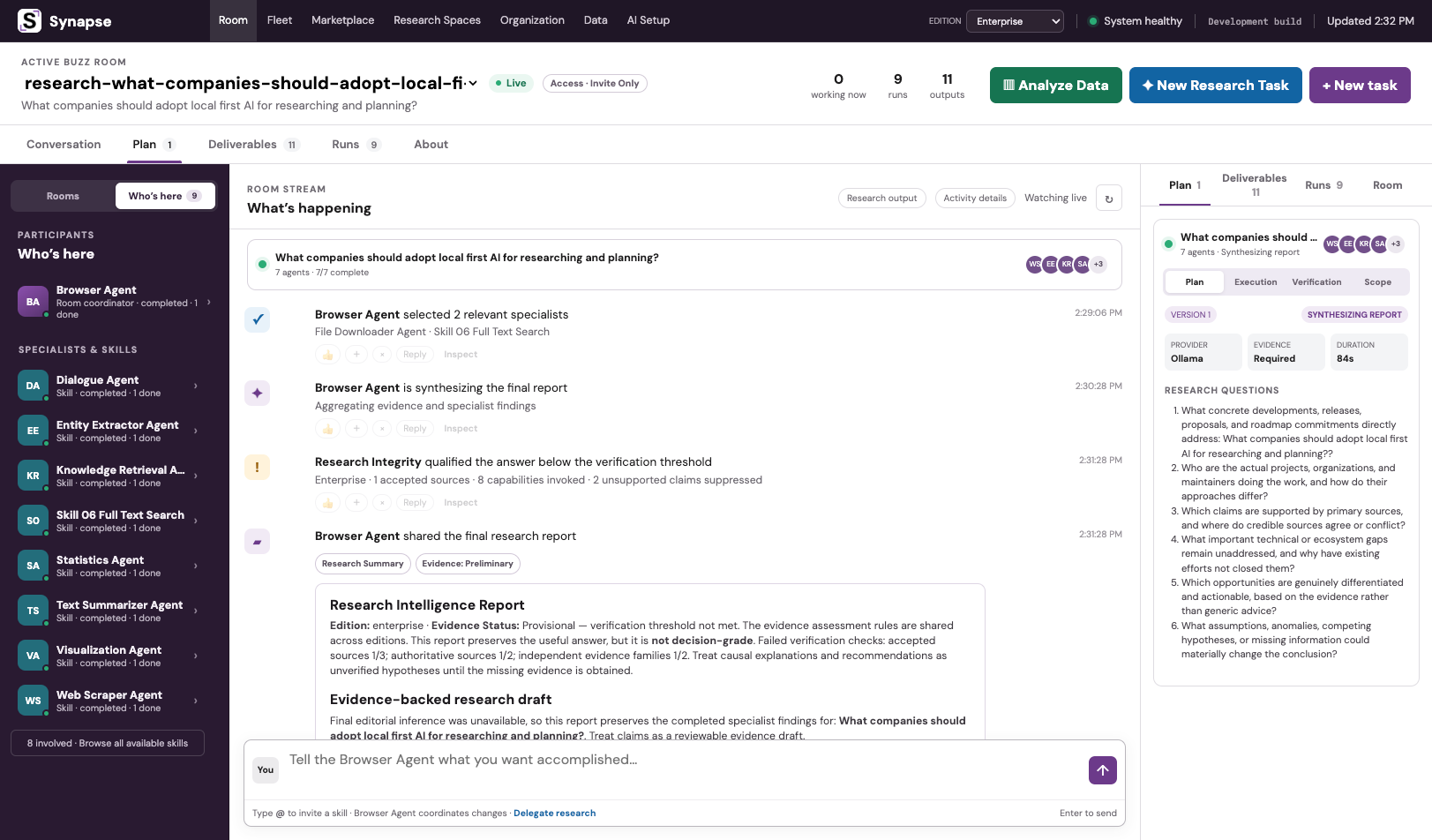Click the Access Invite Only badge
1432x840 pixels.
pyautogui.click(x=595, y=84)
